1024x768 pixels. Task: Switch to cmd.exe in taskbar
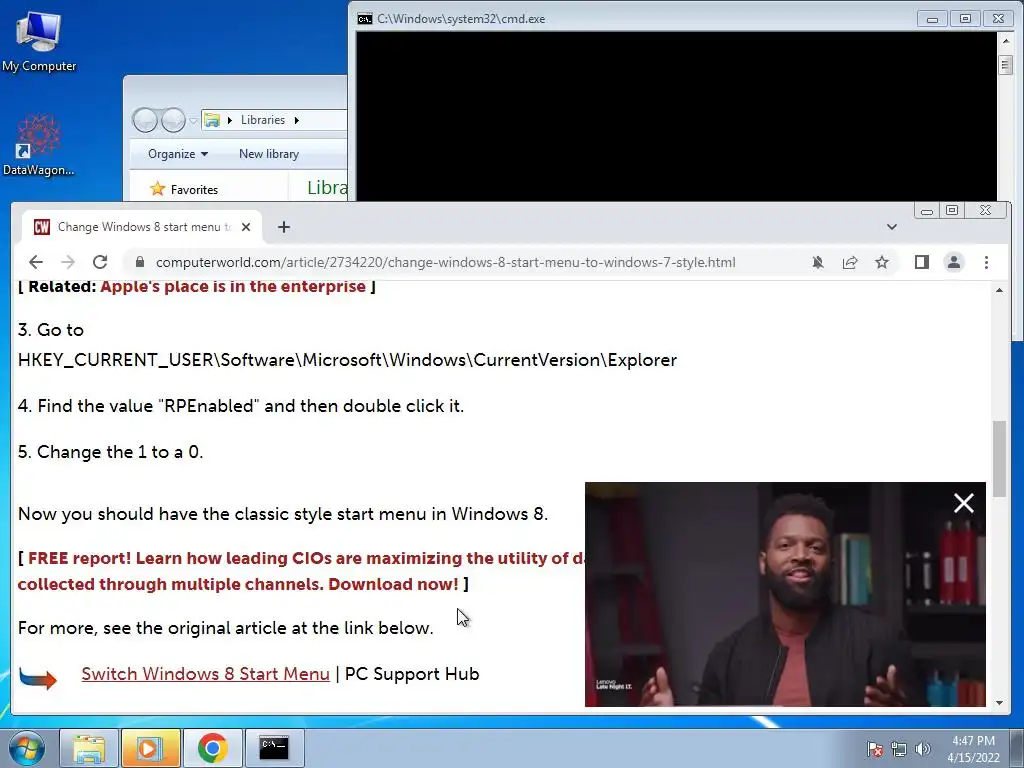coord(274,748)
